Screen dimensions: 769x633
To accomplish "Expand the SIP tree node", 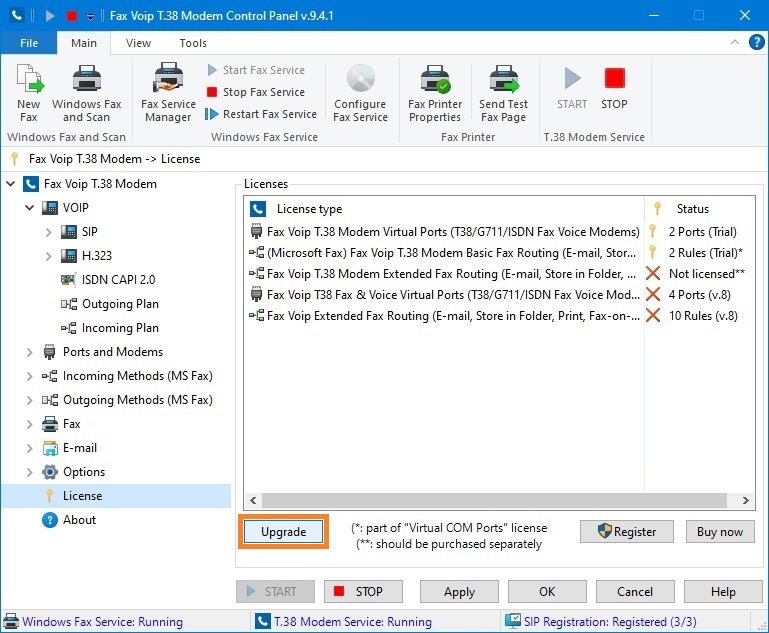I will tap(49, 232).
